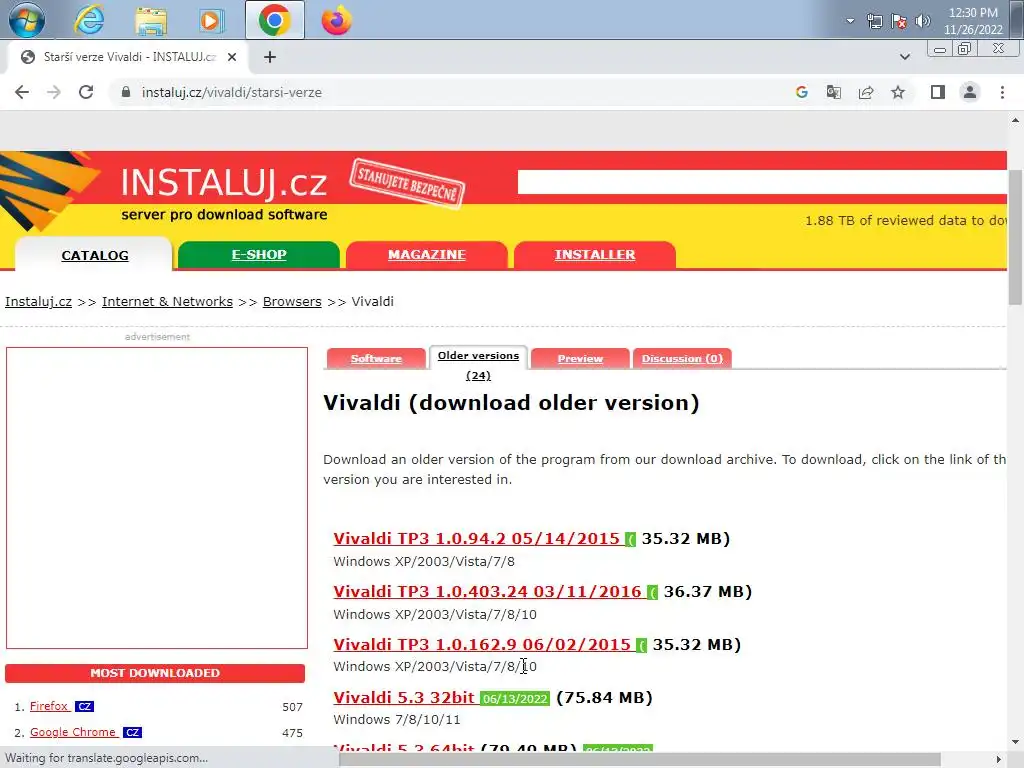Viewport: 1024px width, 768px height.
Task: Click the horizontal scrollbar thumb at bottom
Action: (640, 760)
